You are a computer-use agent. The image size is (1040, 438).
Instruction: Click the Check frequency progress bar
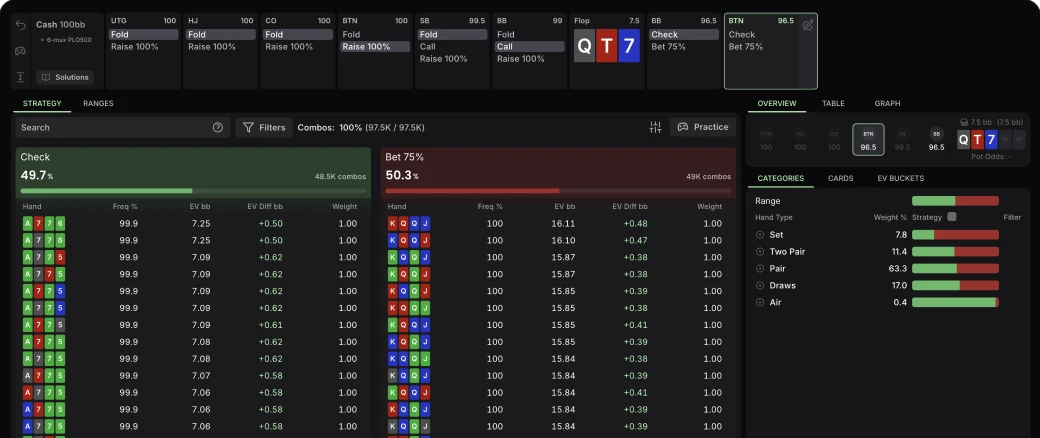click(193, 191)
